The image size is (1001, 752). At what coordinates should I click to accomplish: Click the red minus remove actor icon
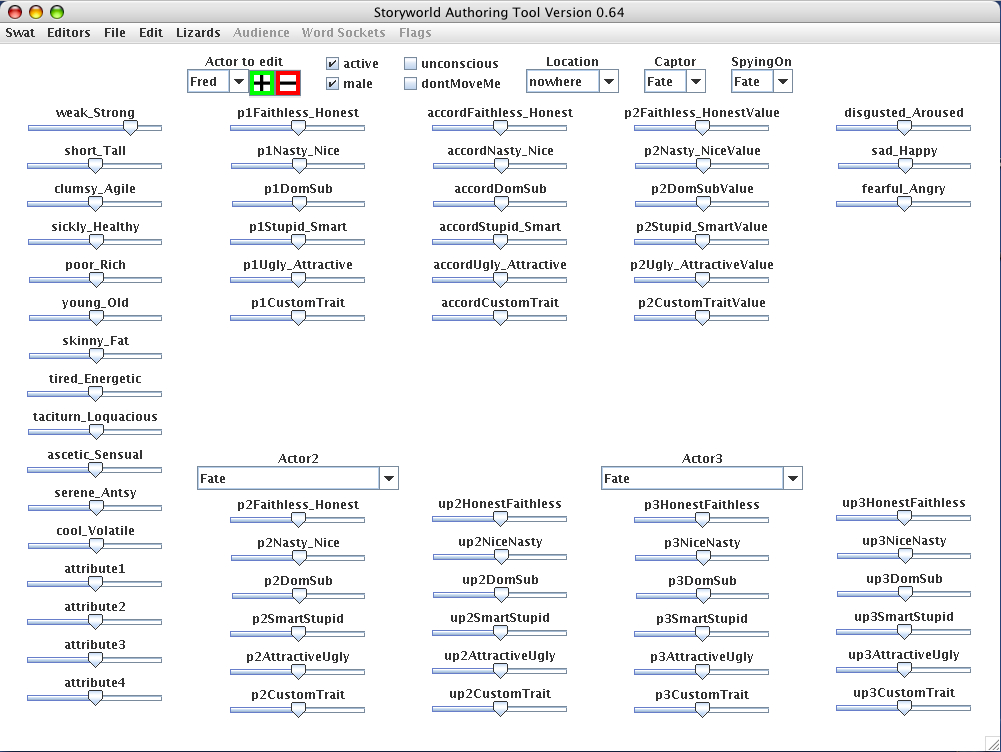[x=288, y=83]
